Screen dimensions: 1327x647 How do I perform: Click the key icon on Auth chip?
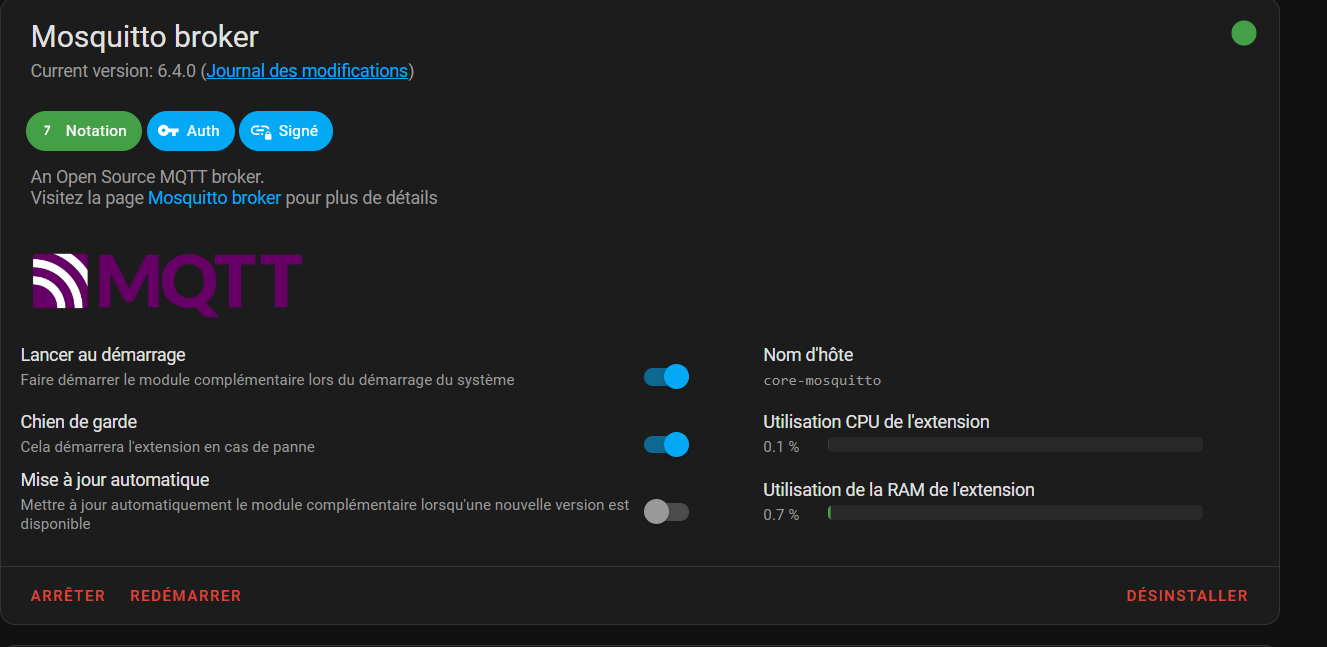pos(168,131)
